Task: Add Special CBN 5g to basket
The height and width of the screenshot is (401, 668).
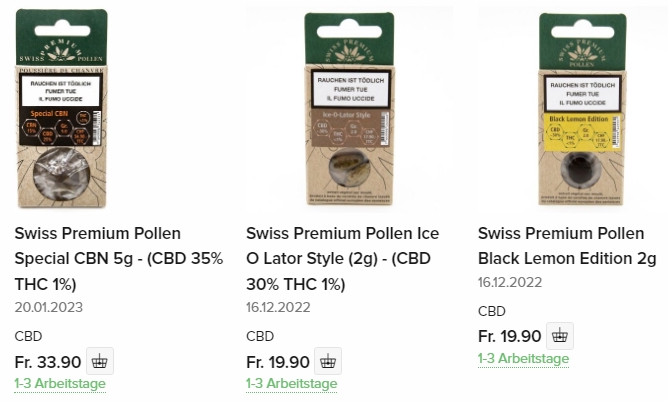Action: (x=100, y=361)
